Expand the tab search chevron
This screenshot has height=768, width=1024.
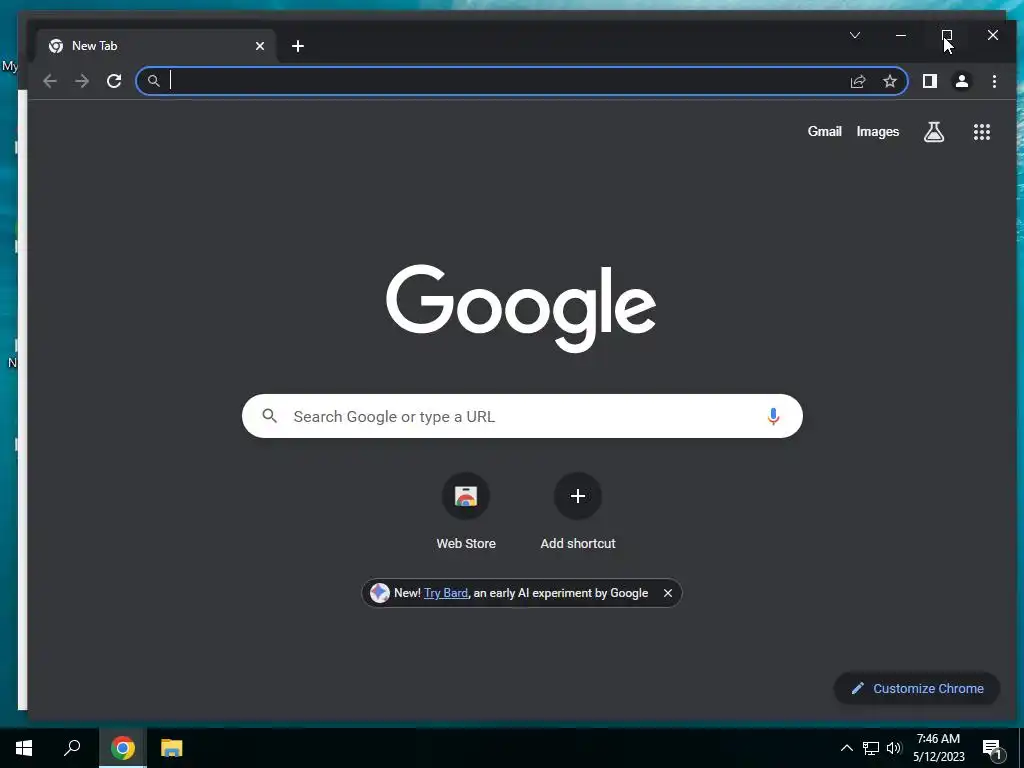pyautogui.click(x=854, y=35)
